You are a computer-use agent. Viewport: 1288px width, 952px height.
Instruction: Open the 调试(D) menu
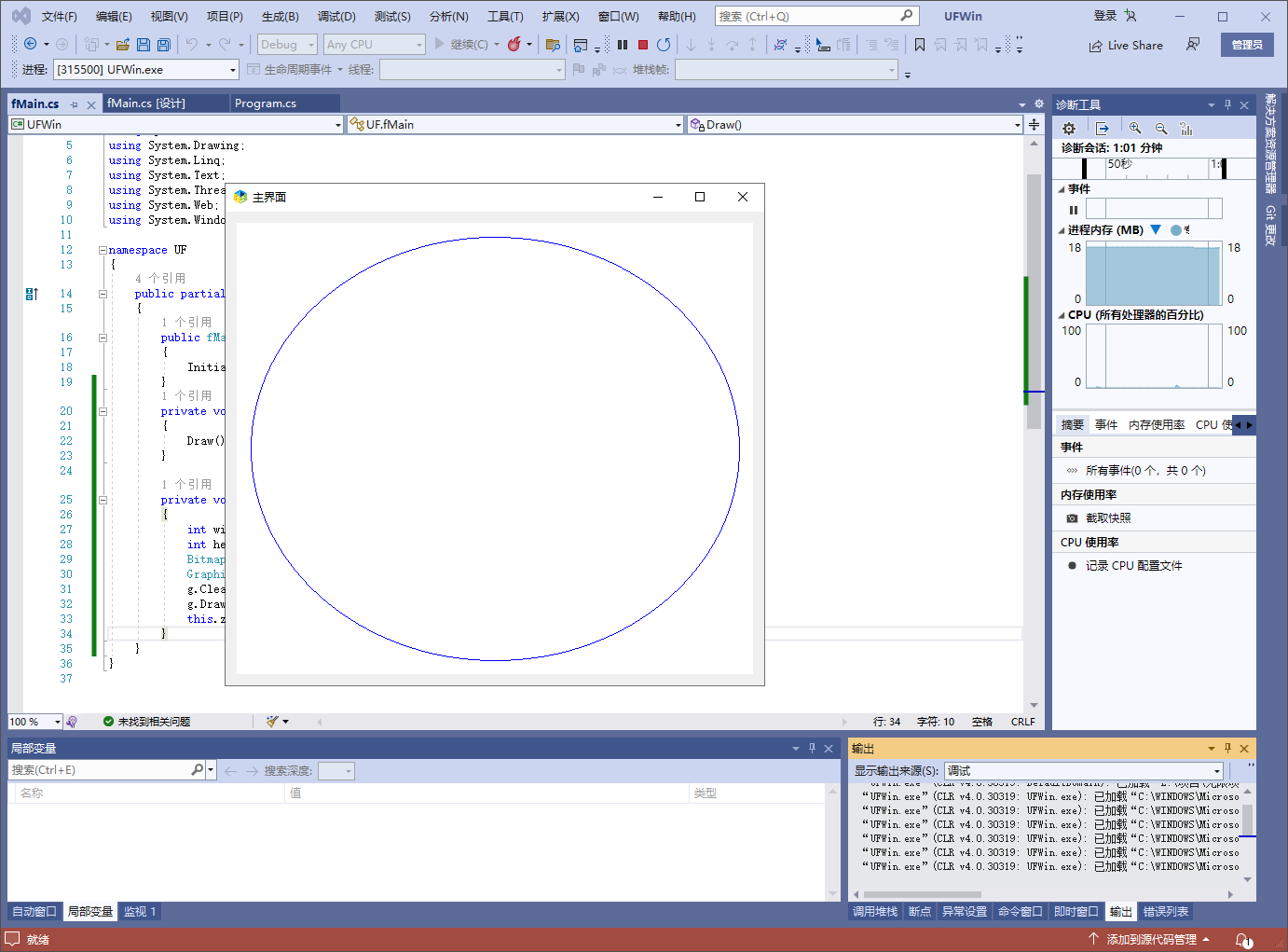(336, 16)
